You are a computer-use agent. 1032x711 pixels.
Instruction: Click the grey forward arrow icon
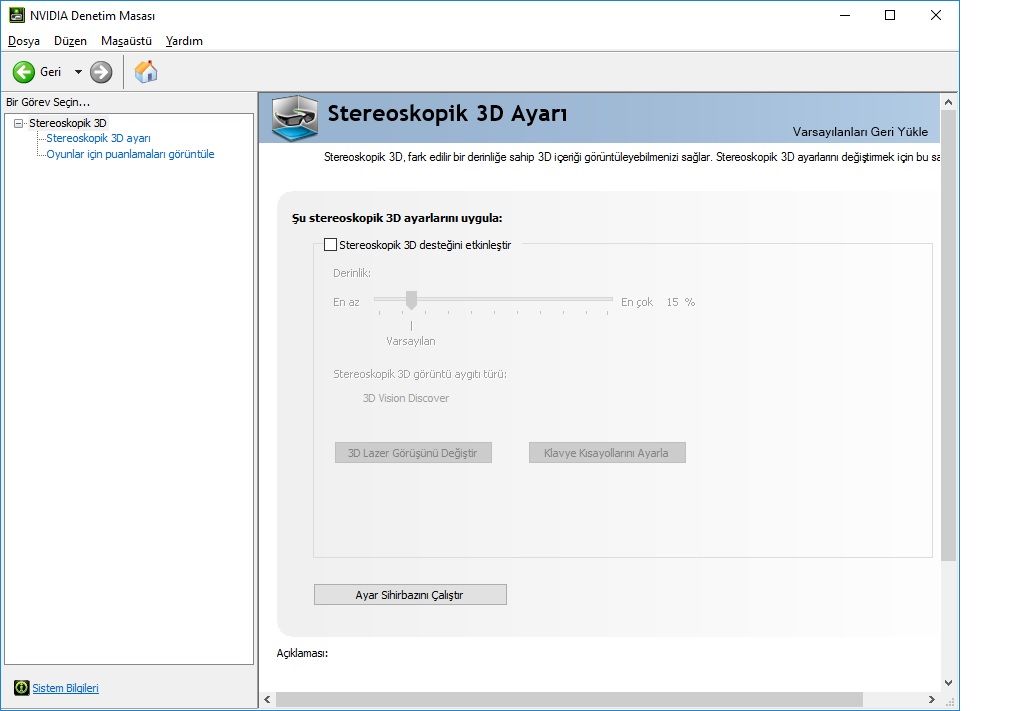click(x=101, y=72)
